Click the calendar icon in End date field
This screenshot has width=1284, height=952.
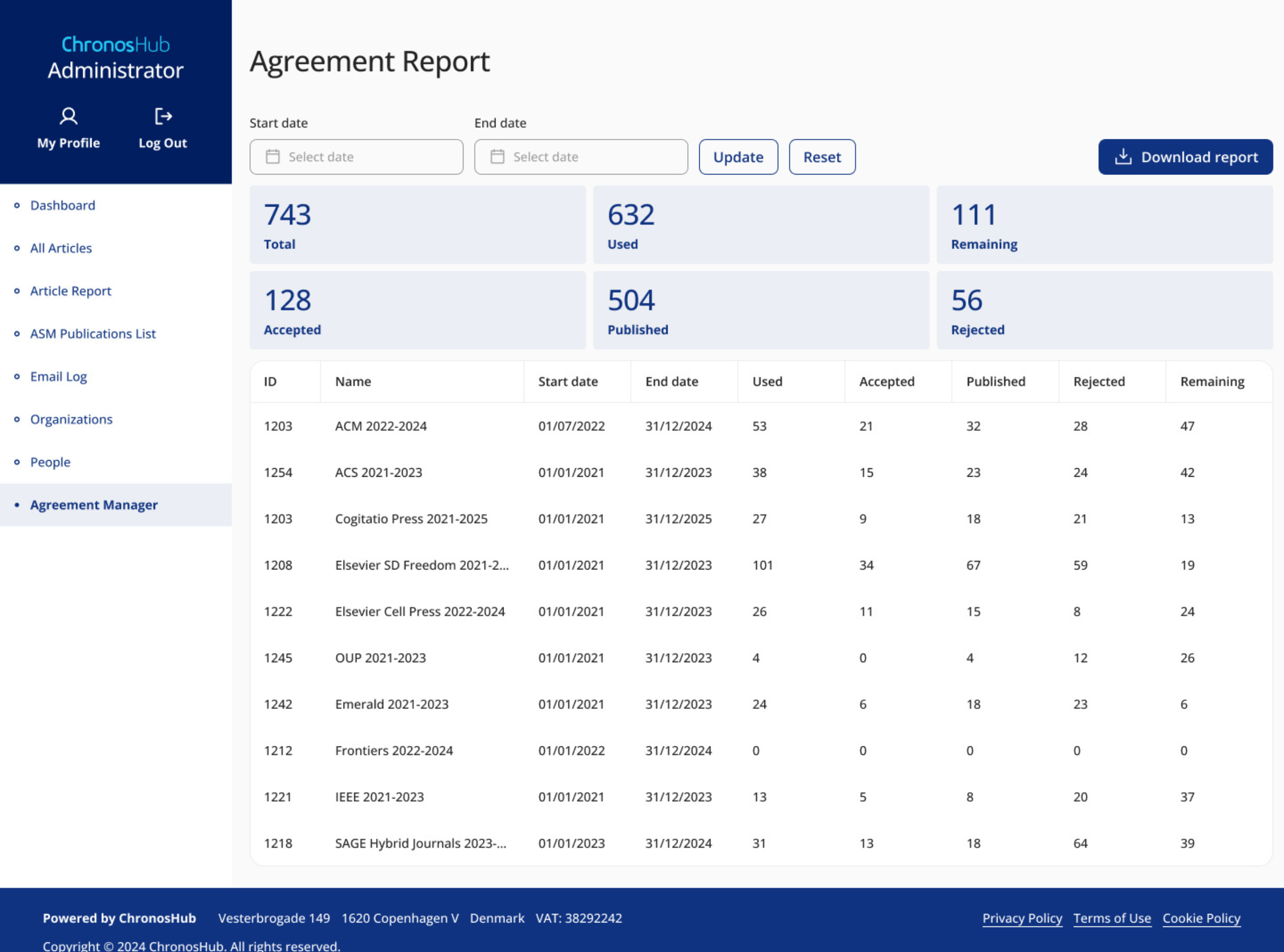[498, 157]
